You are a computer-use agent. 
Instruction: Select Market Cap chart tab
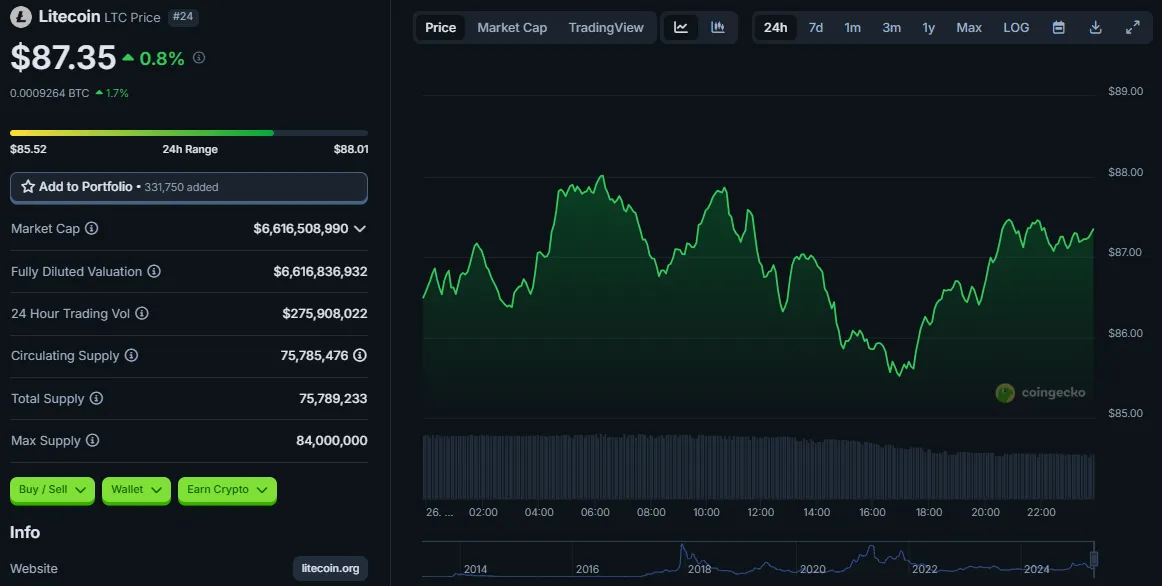point(512,27)
